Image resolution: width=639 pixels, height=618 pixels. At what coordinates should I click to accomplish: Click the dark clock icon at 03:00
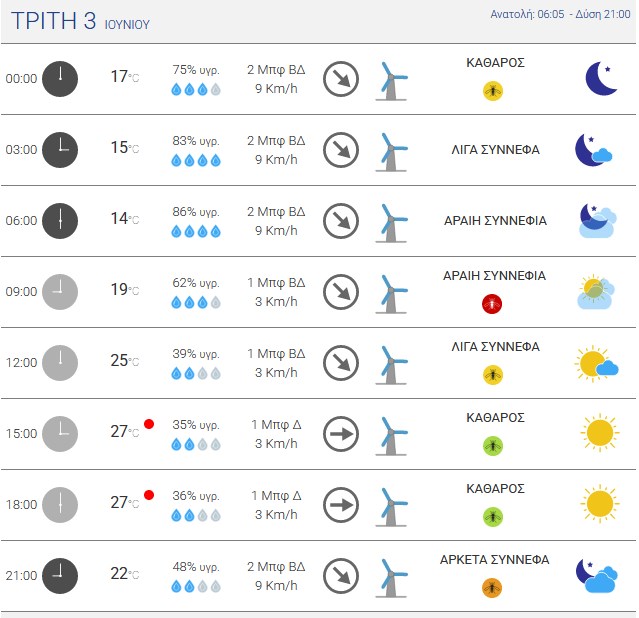click(x=60, y=150)
